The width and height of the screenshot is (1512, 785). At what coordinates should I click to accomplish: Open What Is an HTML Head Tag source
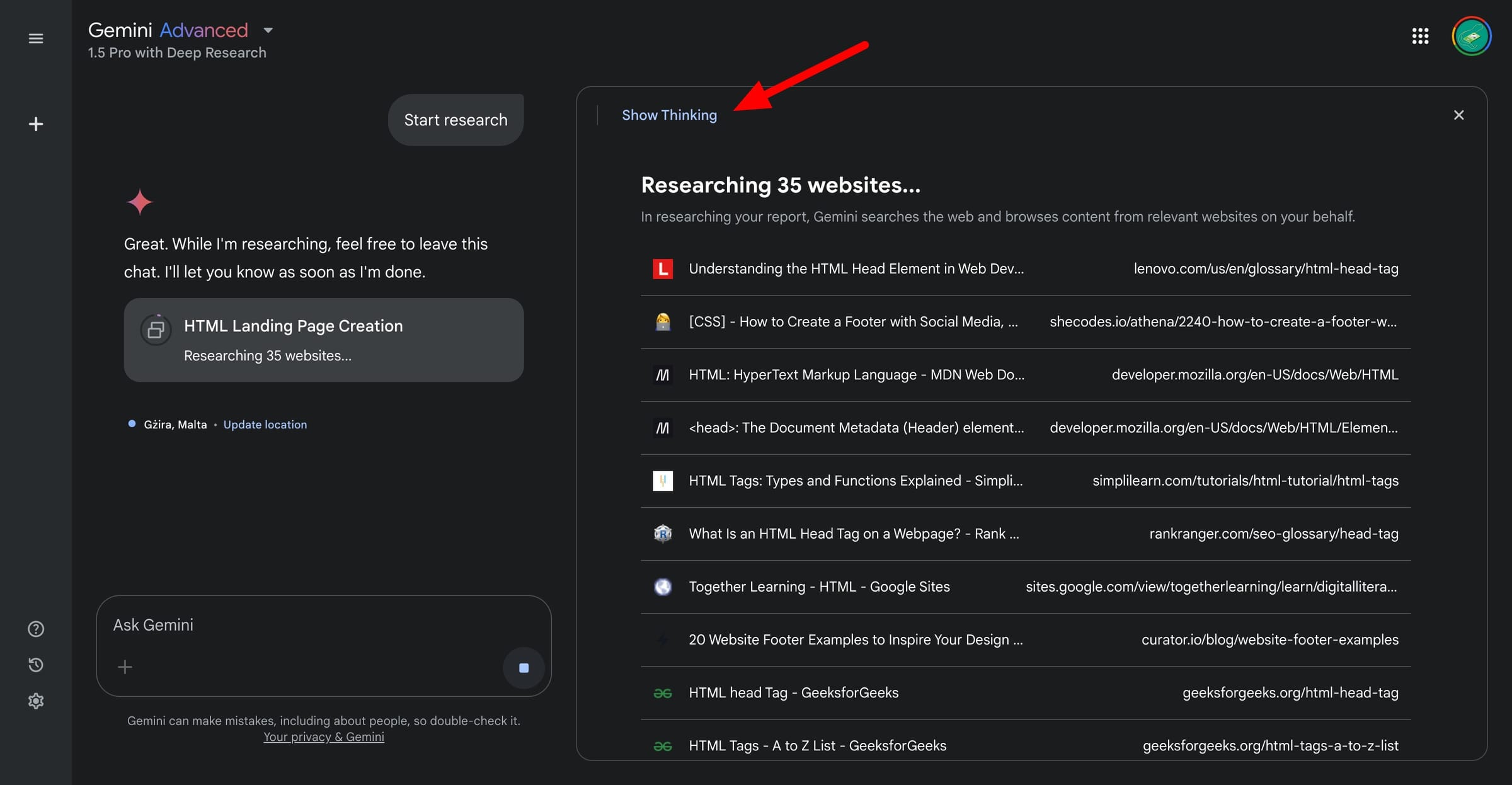click(x=854, y=534)
